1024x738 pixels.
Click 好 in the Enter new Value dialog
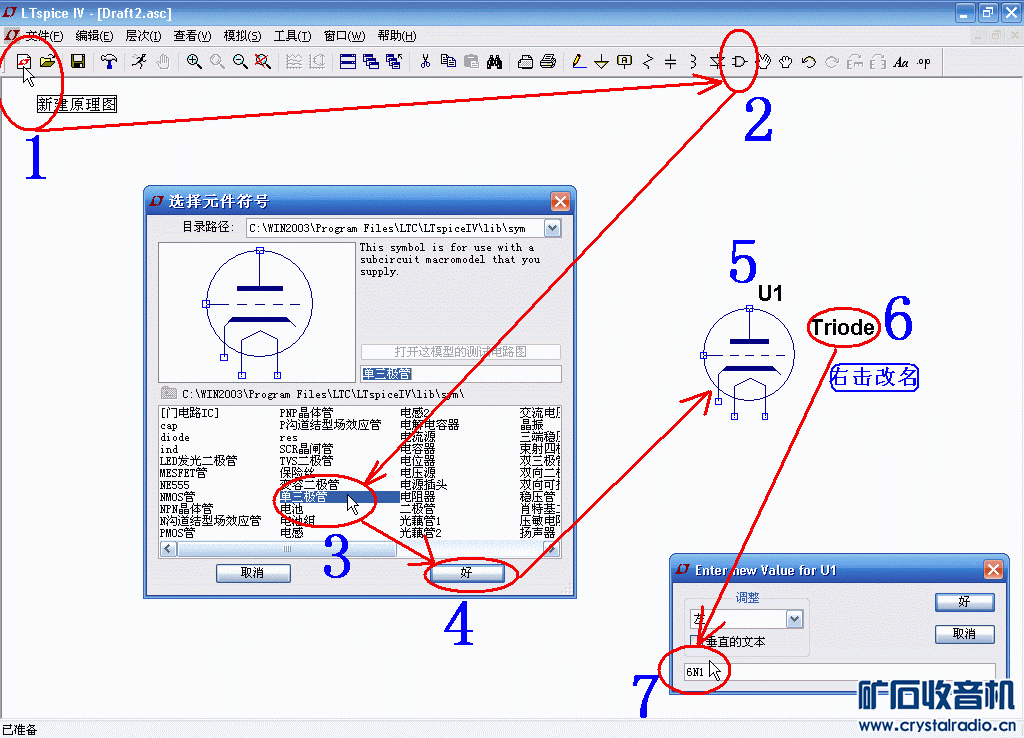[965, 602]
